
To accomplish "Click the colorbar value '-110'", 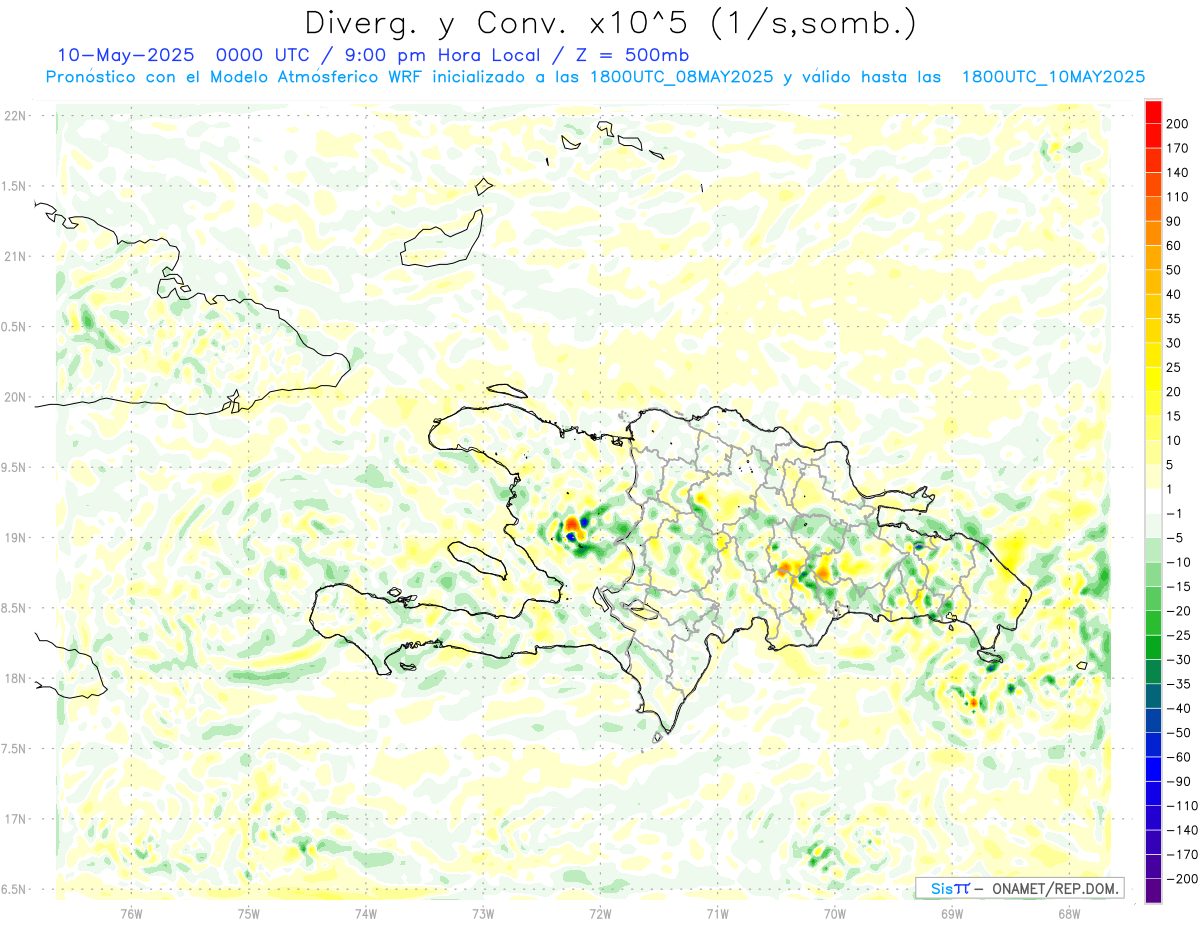I will pyautogui.click(x=1180, y=806).
